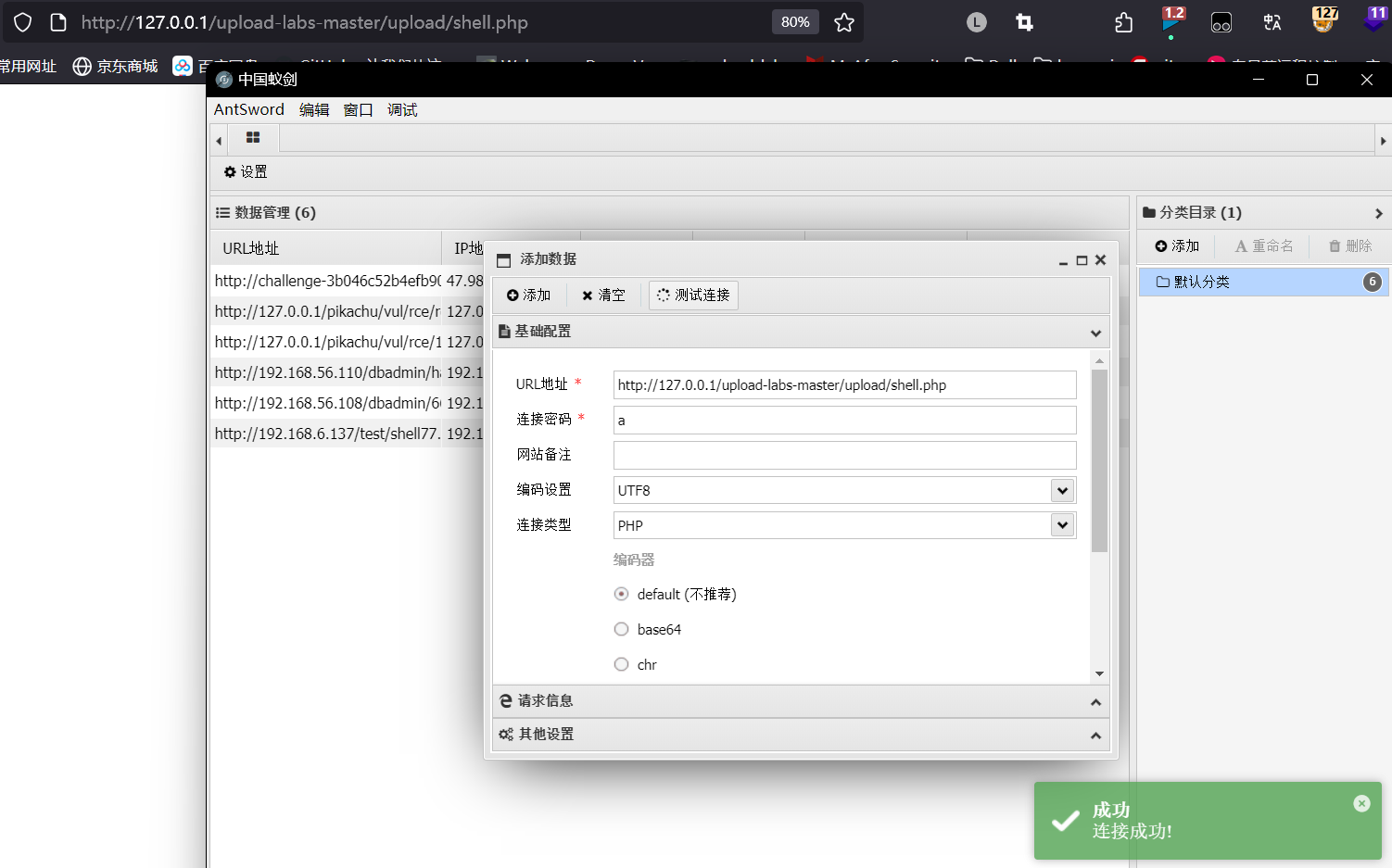This screenshot has width=1392, height=868.
Task: Click the right tab scroll arrow
Action: (x=1383, y=141)
